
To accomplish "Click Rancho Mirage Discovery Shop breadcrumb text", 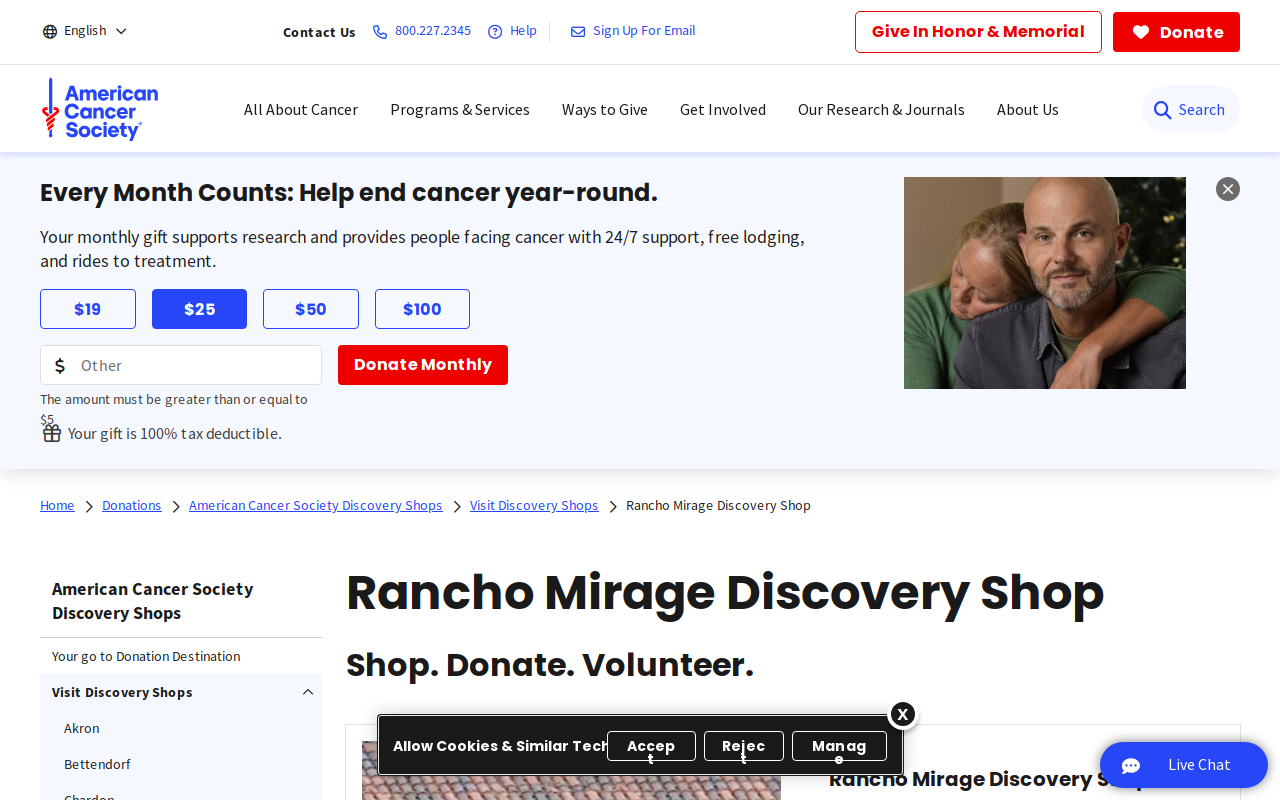I will click(718, 505).
